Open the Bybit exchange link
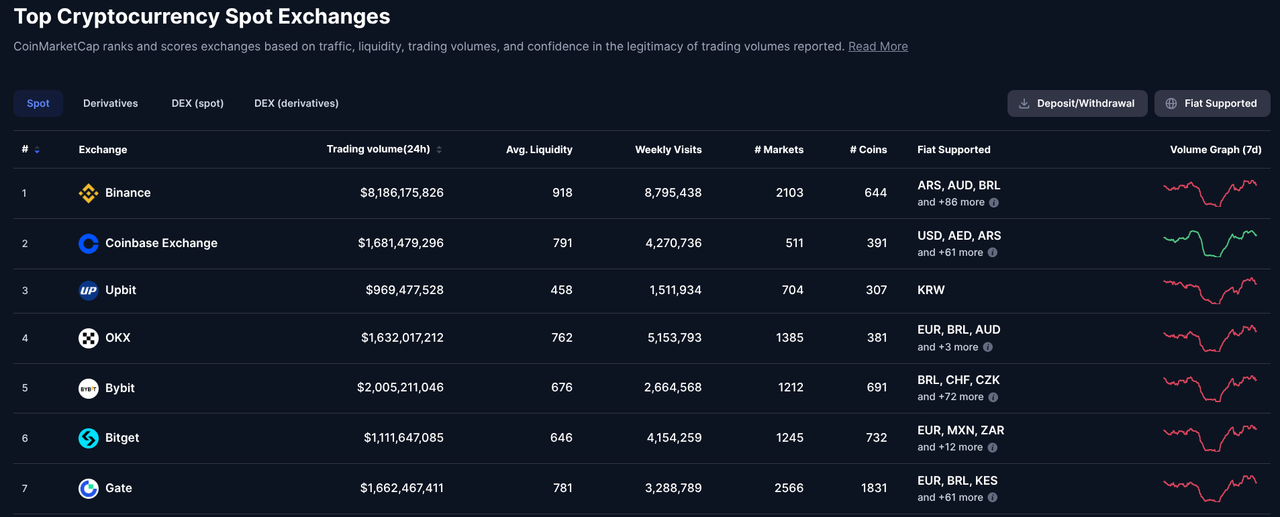 pyautogui.click(x=120, y=388)
